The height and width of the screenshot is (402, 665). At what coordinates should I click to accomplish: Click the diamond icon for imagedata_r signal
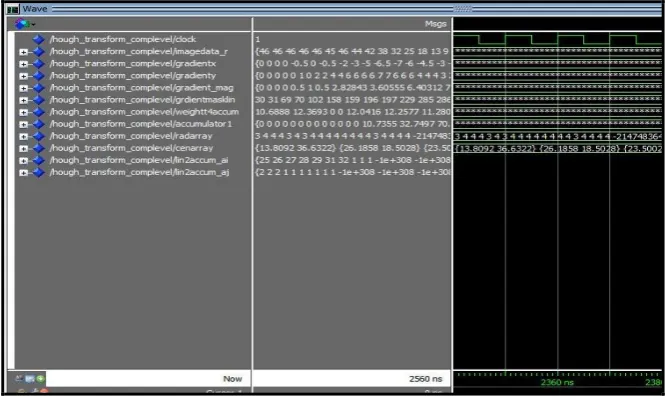coord(39,52)
